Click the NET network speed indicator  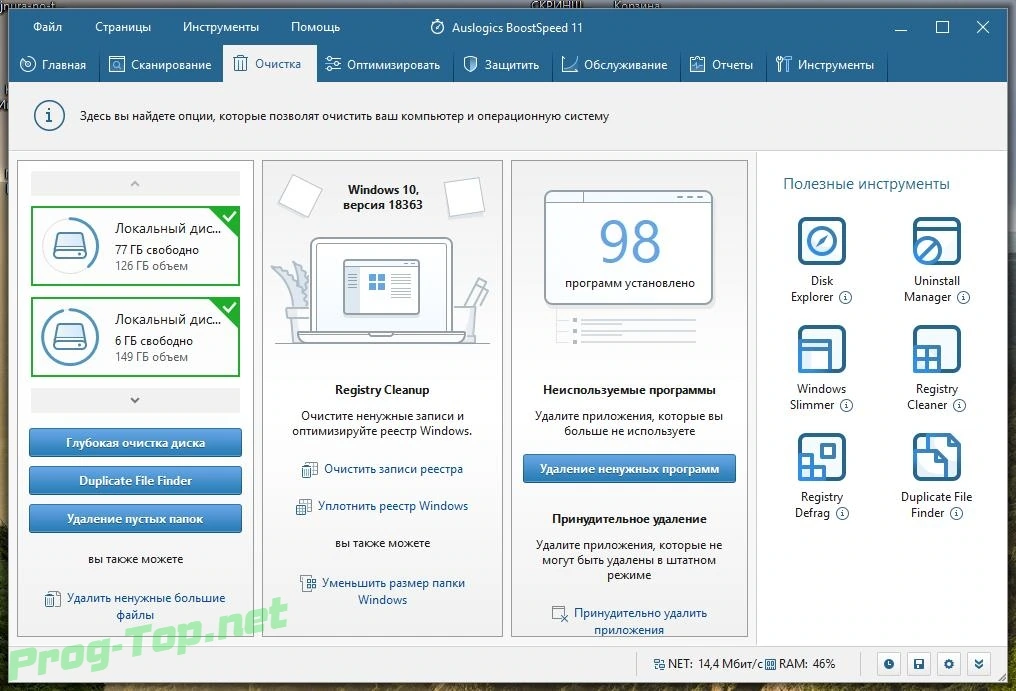[708, 664]
